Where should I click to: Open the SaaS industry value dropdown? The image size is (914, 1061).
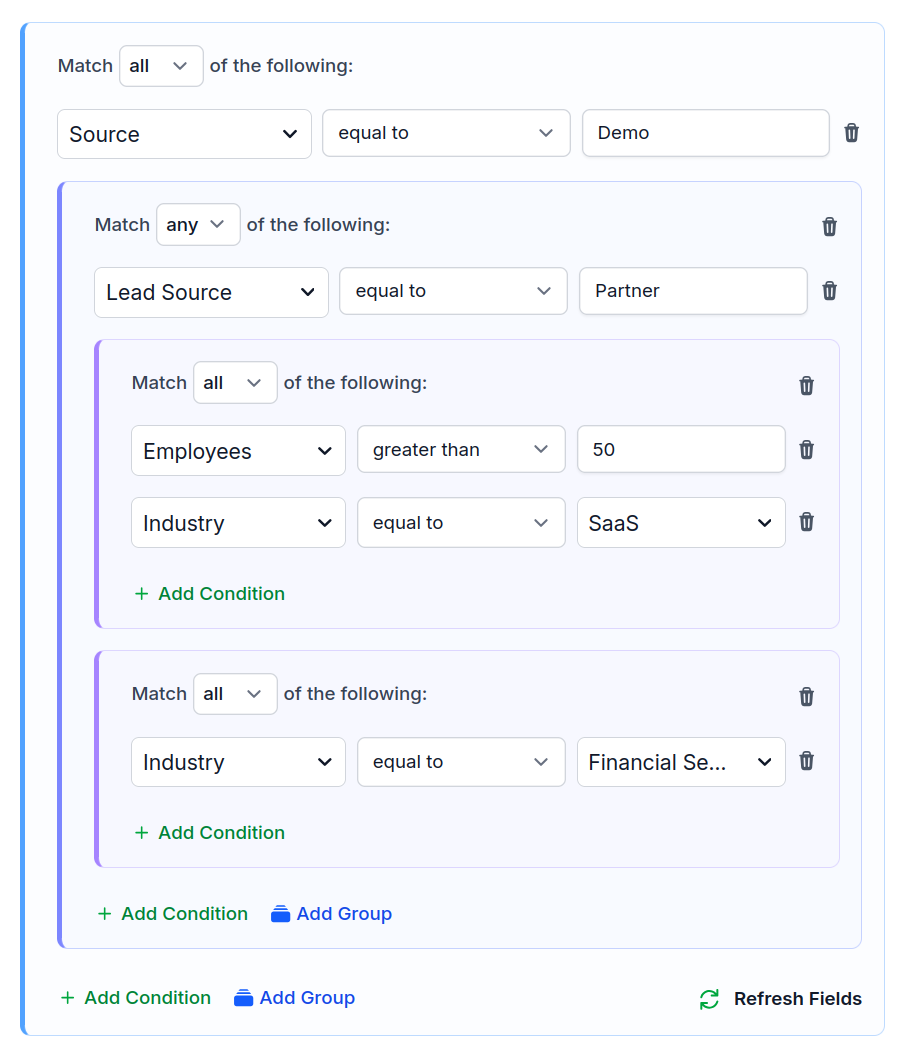tap(680, 523)
